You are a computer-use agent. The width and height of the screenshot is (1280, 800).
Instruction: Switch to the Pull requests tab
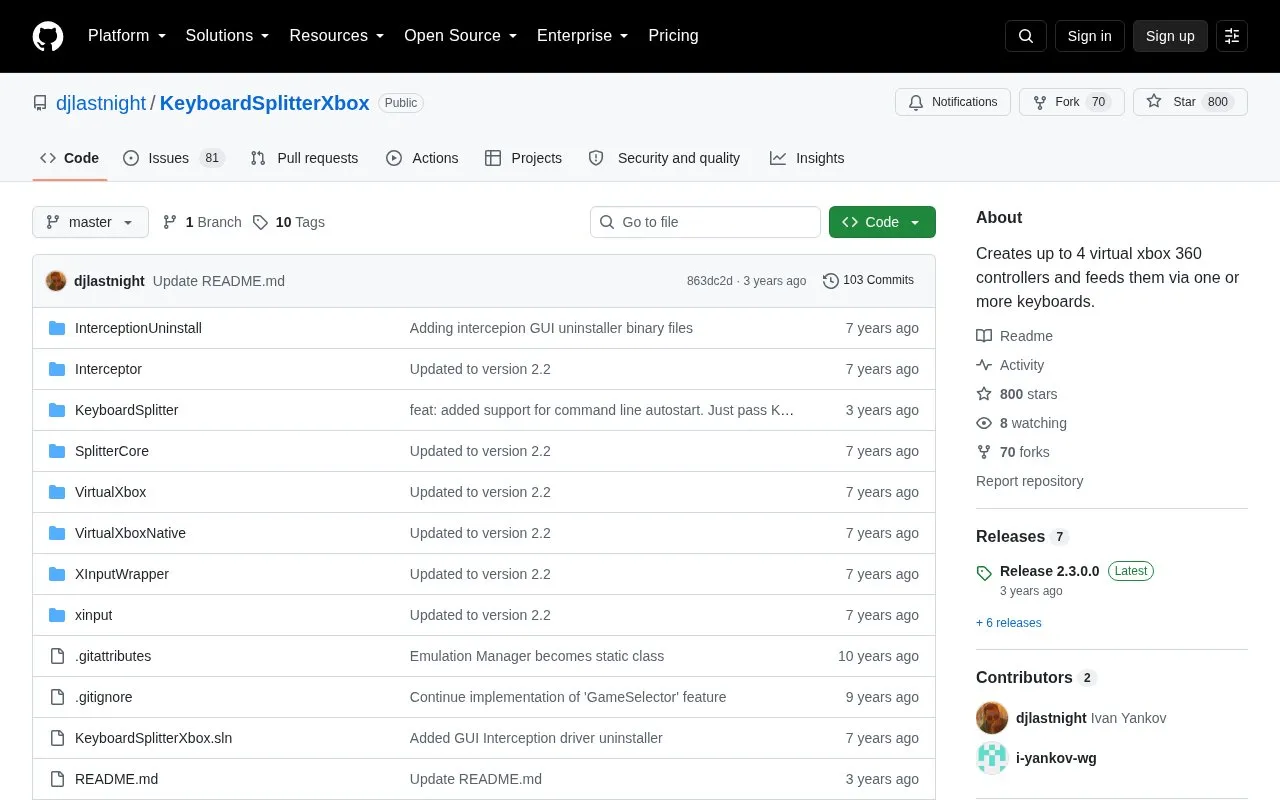(x=304, y=158)
